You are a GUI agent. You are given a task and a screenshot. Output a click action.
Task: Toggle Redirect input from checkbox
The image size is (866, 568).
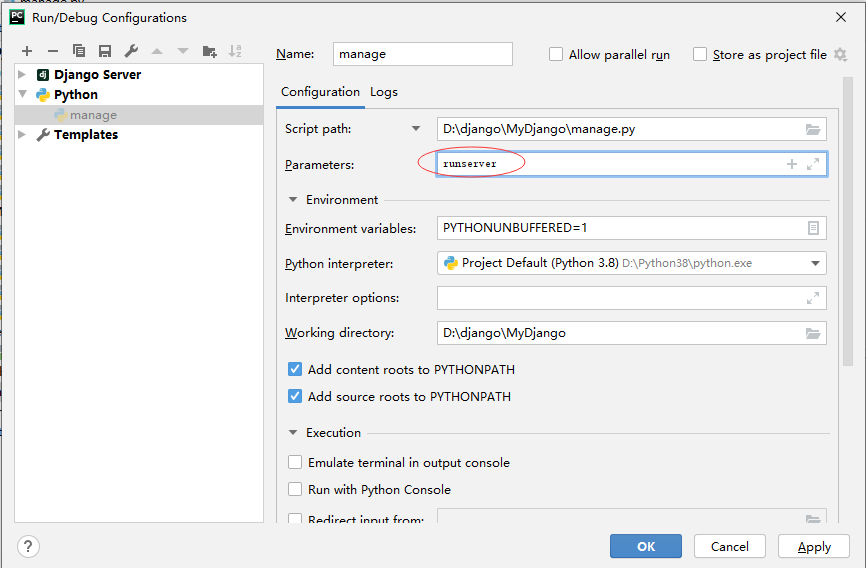[x=295, y=518]
